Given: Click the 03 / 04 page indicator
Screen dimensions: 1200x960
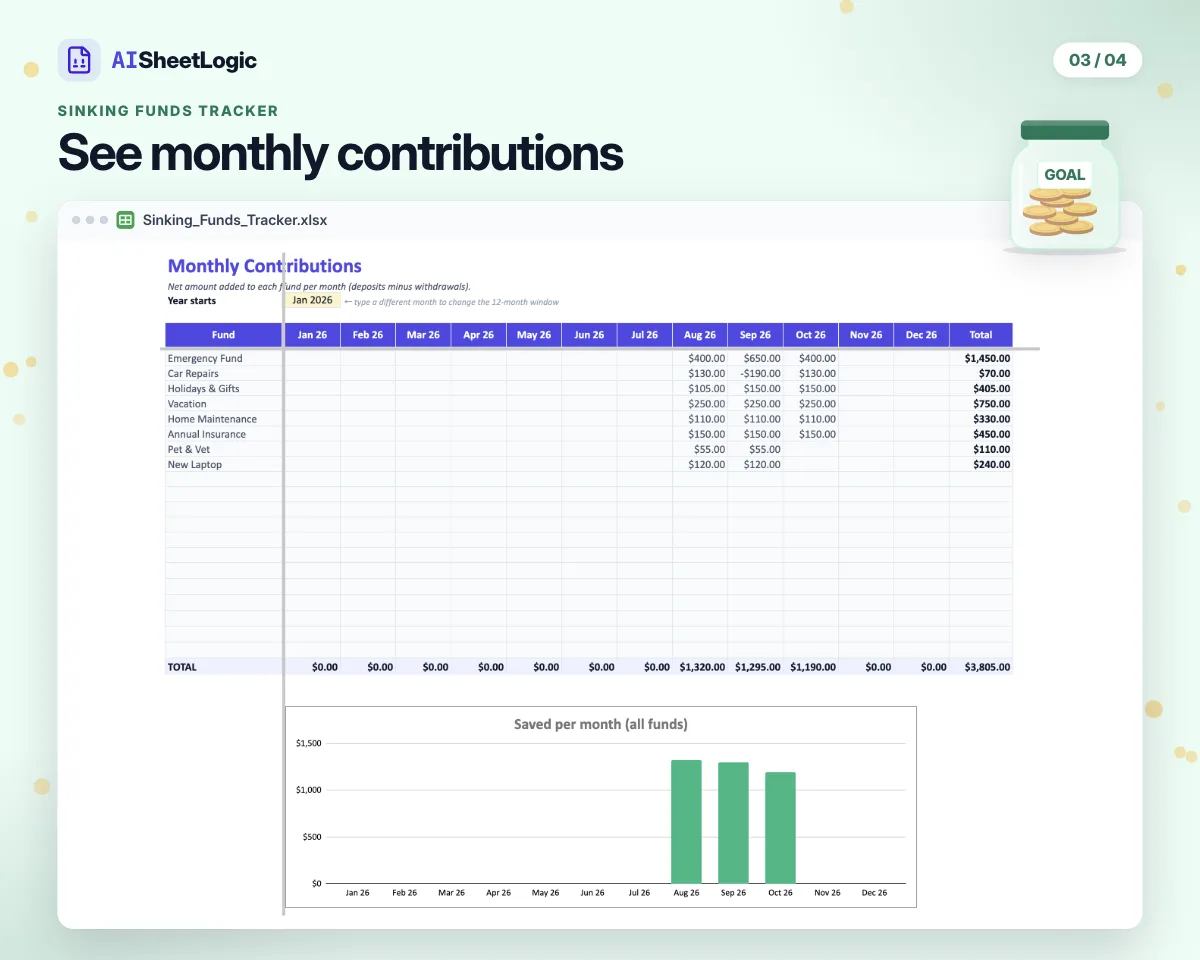Looking at the screenshot, I should [1097, 60].
